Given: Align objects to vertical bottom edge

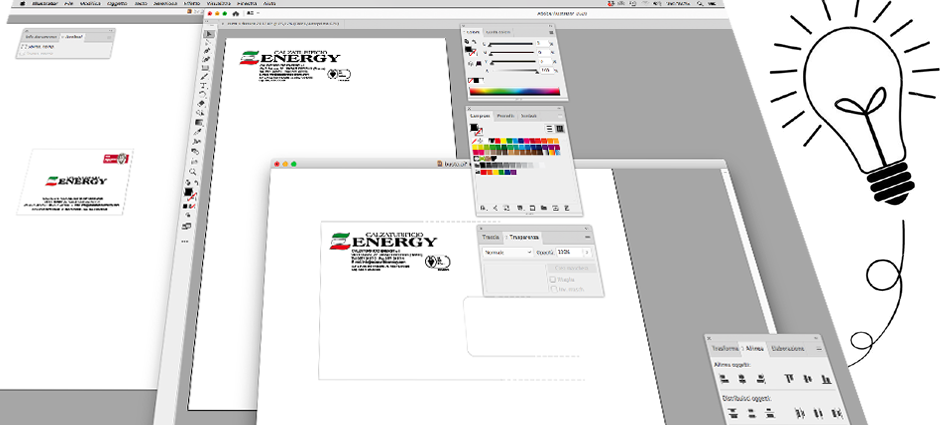Looking at the screenshot, I should tap(826, 380).
